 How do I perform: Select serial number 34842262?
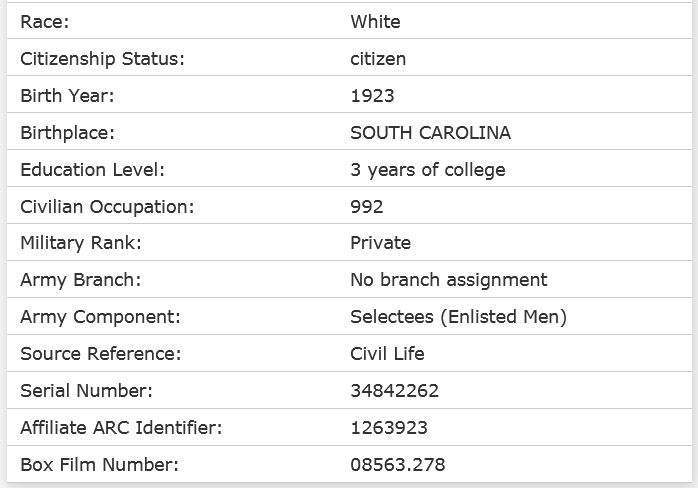pyautogui.click(x=394, y=391)
